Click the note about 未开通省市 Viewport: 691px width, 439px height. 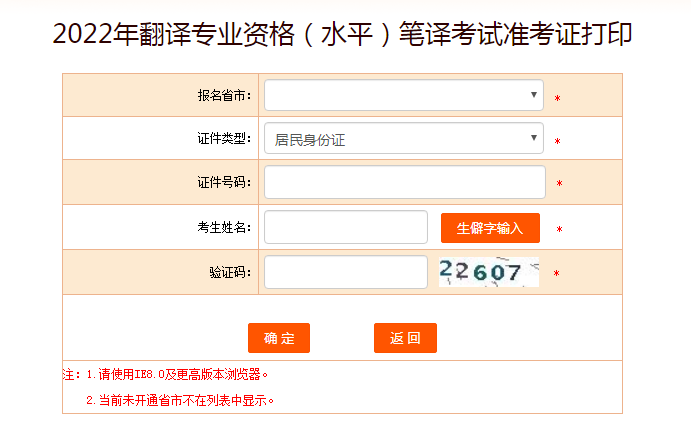click(180, 400)
